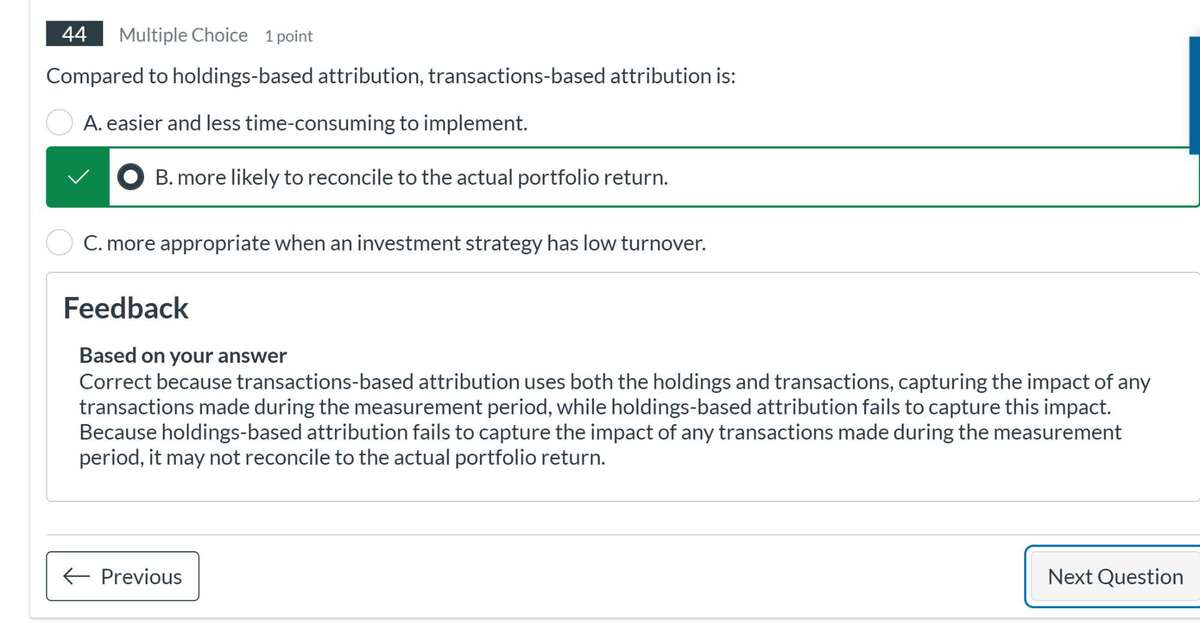Click the word Previous on the back button
The image size is (1200, 628).
pyautogui.click(x=141, y=576)
